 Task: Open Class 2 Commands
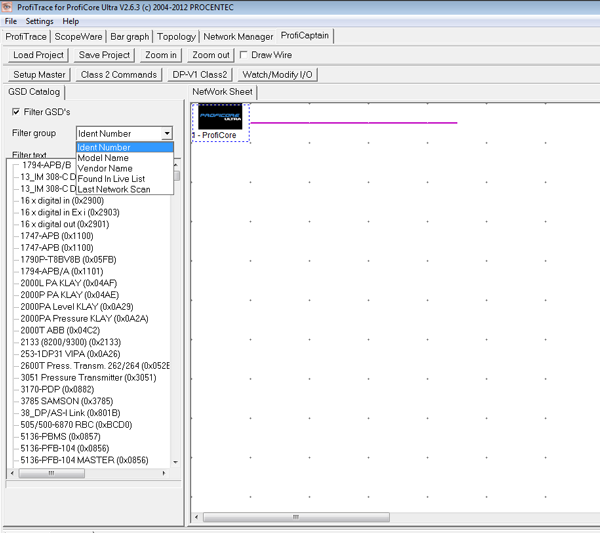click(x=119, y=75)
